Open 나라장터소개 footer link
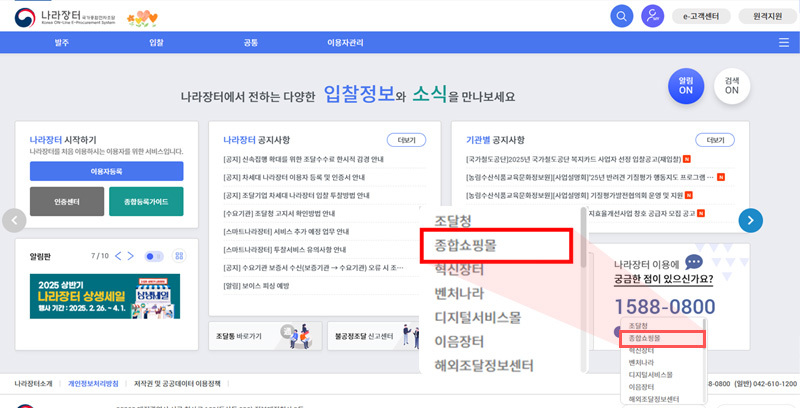Screen dimensions: 800x408 33,384
